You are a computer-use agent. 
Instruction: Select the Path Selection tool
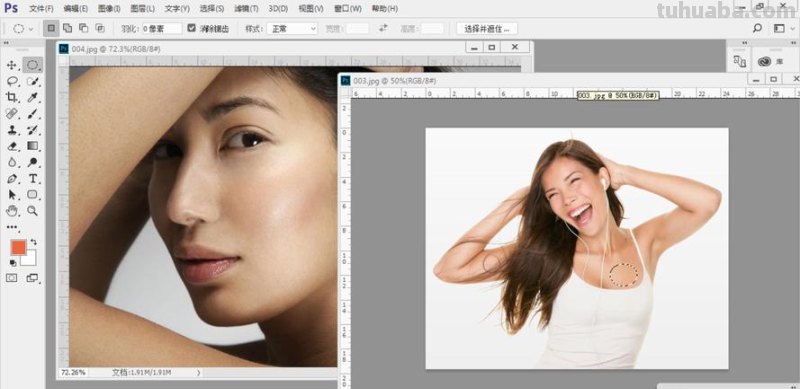click(x=12, y=194)
